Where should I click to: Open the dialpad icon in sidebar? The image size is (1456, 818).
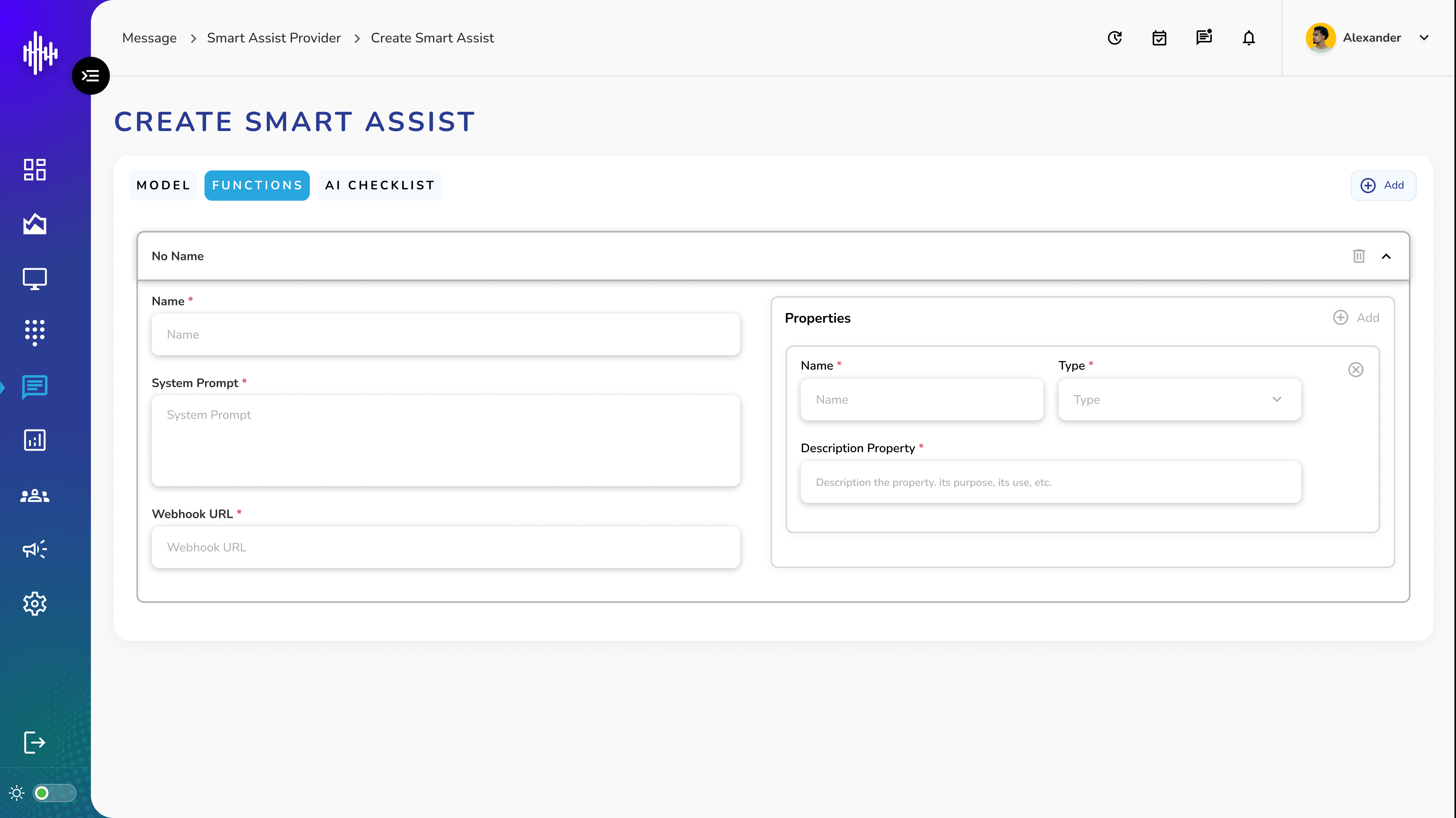[35, 333]
